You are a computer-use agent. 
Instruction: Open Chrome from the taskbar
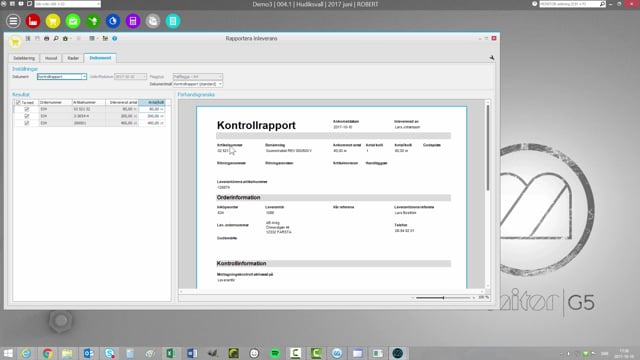point(47,353)
